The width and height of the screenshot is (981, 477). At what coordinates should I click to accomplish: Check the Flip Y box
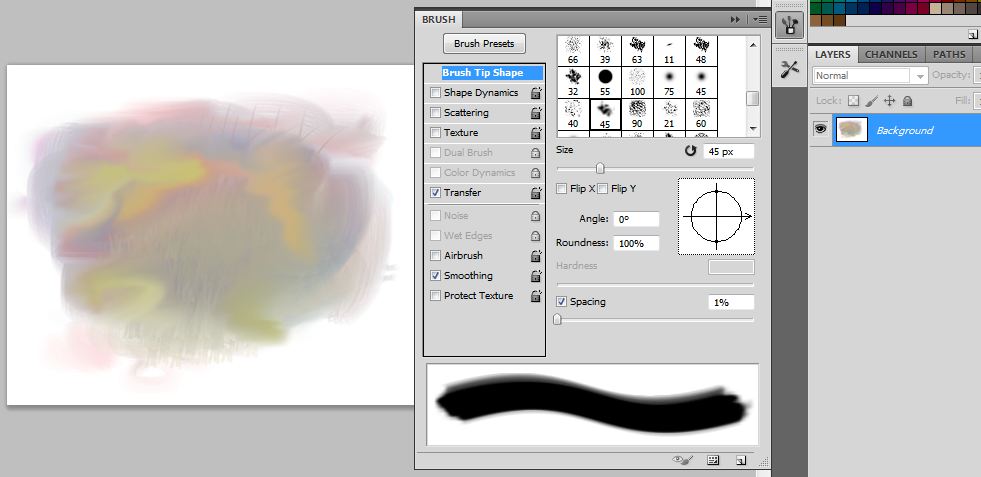tap(602, 188)
